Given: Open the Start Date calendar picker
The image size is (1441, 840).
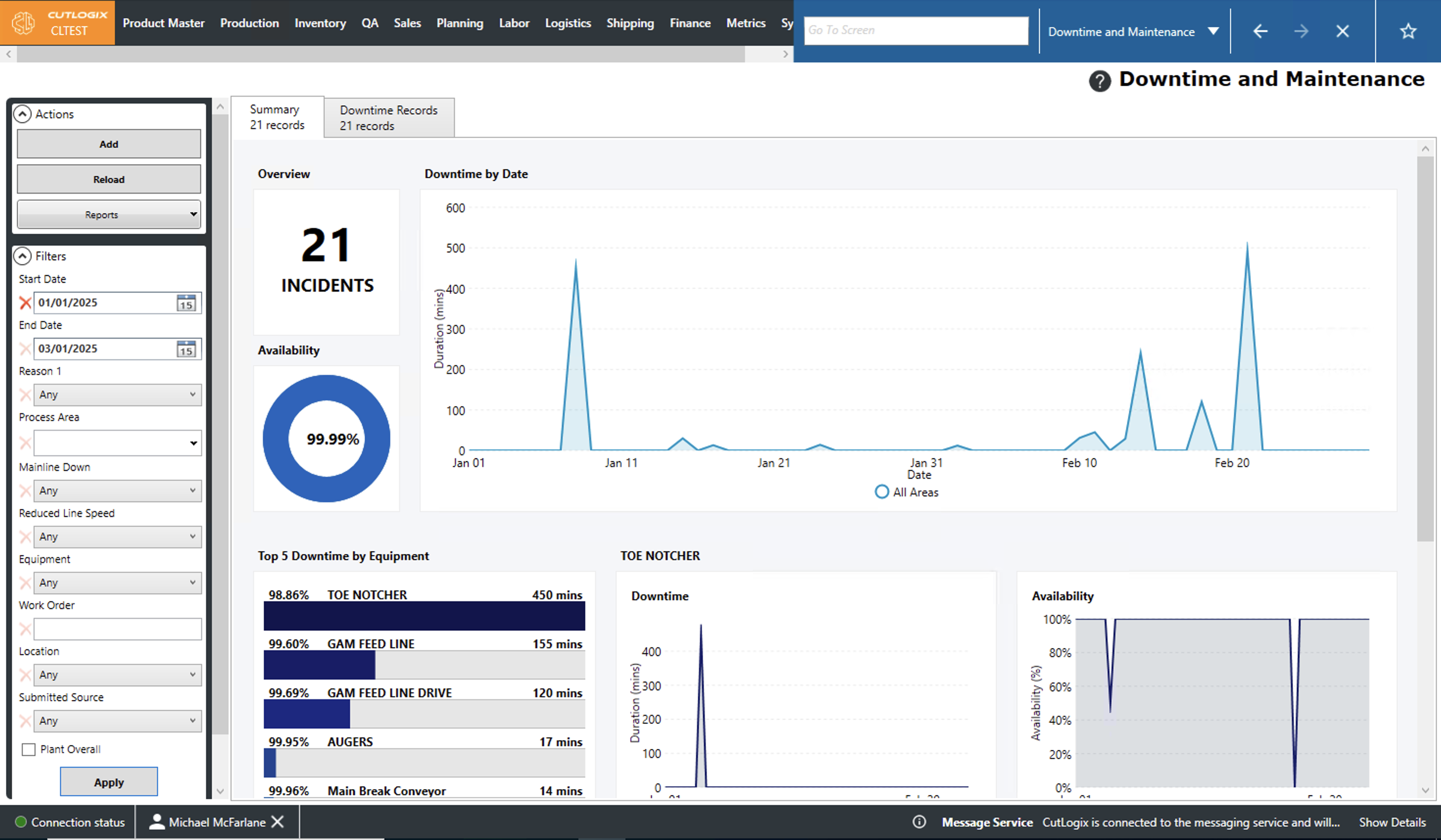Looking at the screenshot, I should click(186, 302).
